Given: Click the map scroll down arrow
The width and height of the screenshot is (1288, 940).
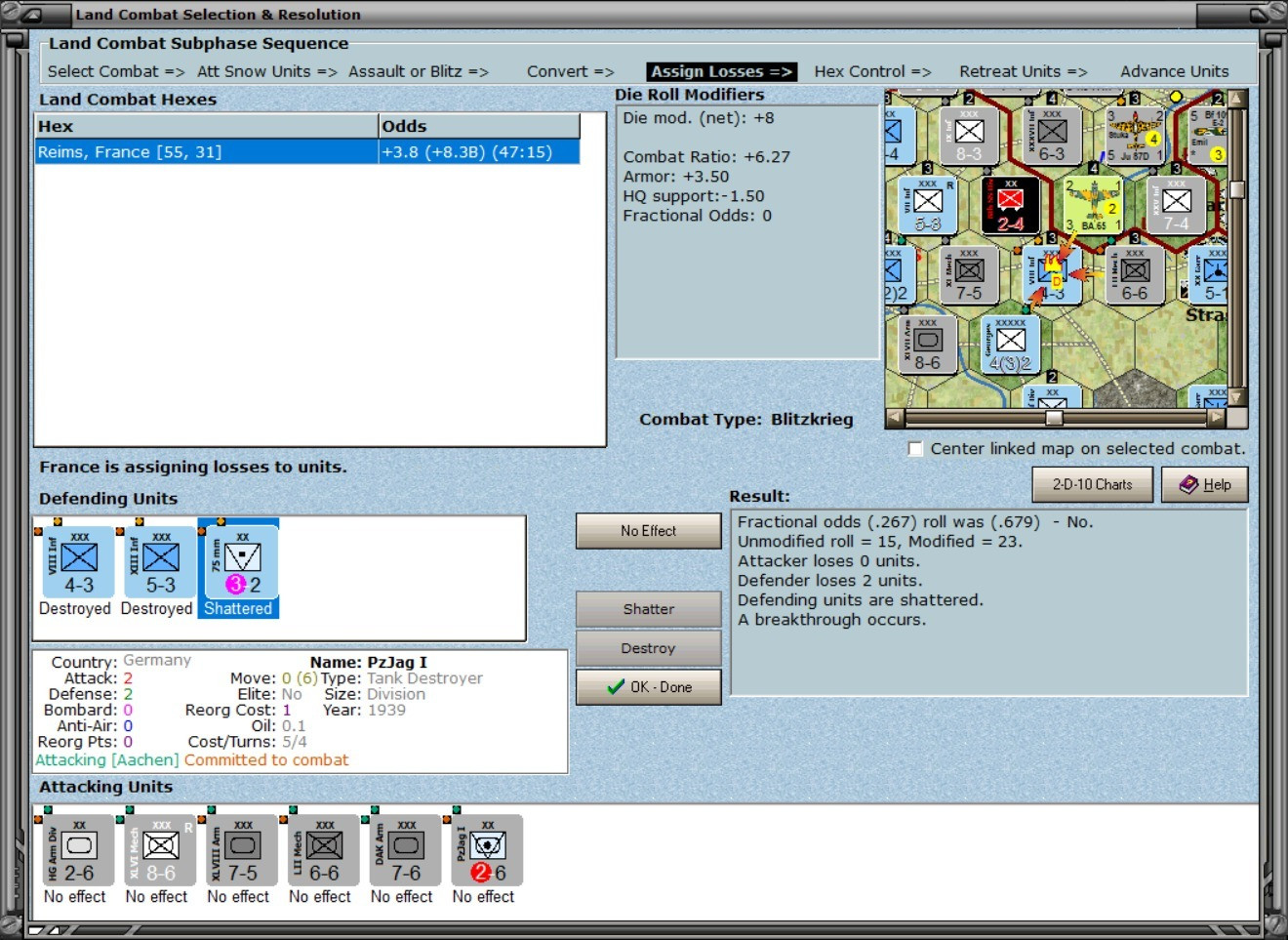Looking at the screenshot, I should (1237, 397).
